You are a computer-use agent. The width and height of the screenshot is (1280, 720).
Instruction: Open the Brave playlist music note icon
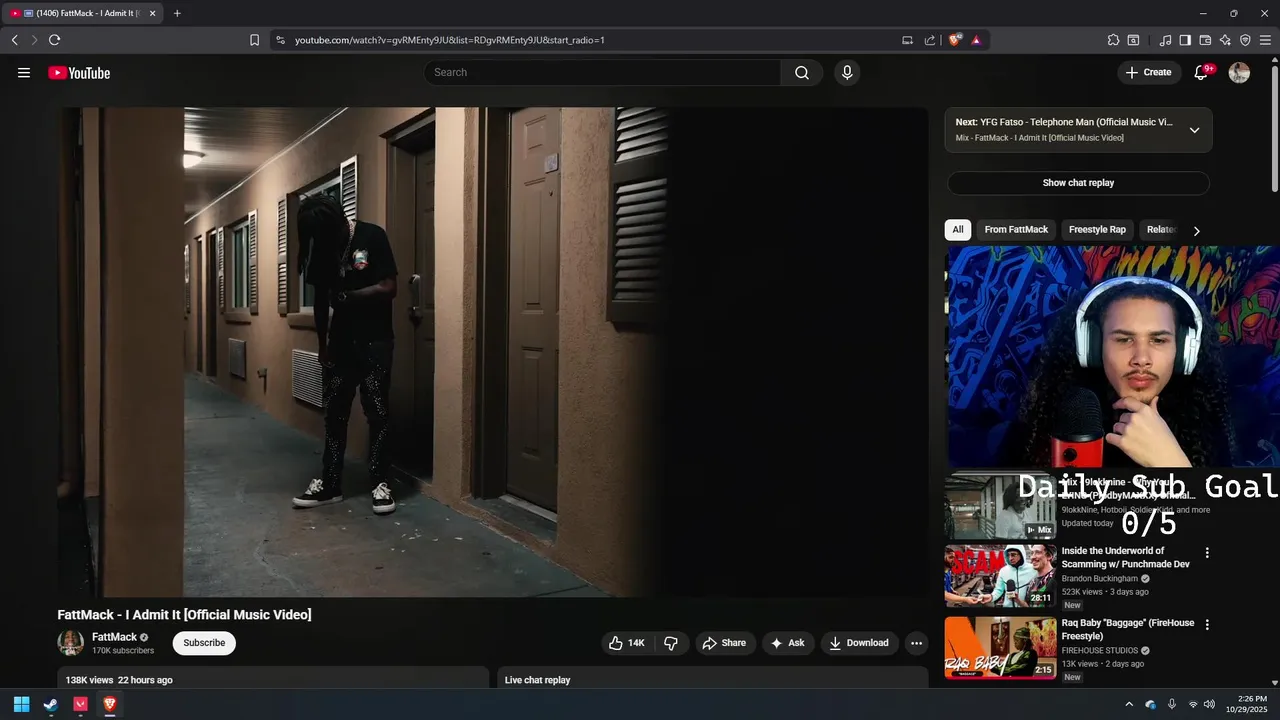1165,40
